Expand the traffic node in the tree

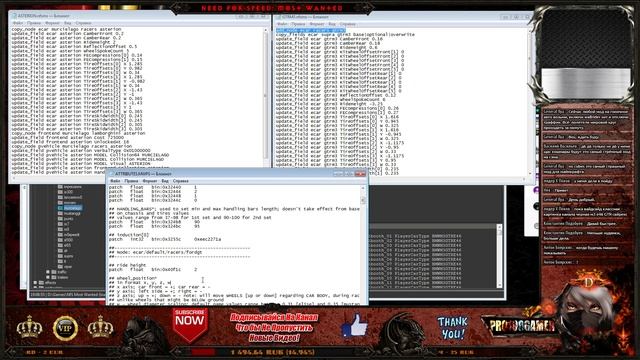point(47,272)
